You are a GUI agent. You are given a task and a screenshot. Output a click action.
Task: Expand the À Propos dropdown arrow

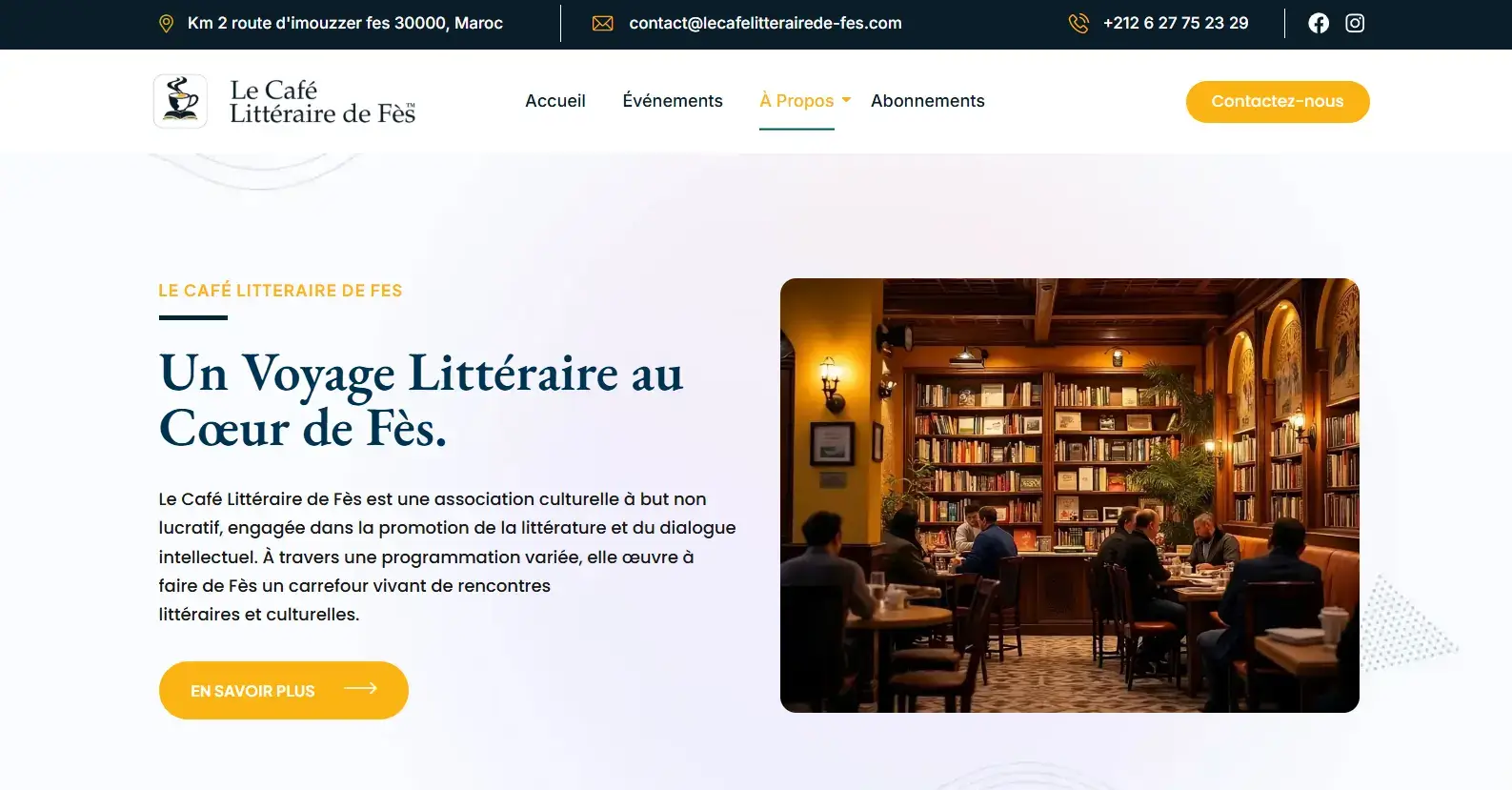846,100
